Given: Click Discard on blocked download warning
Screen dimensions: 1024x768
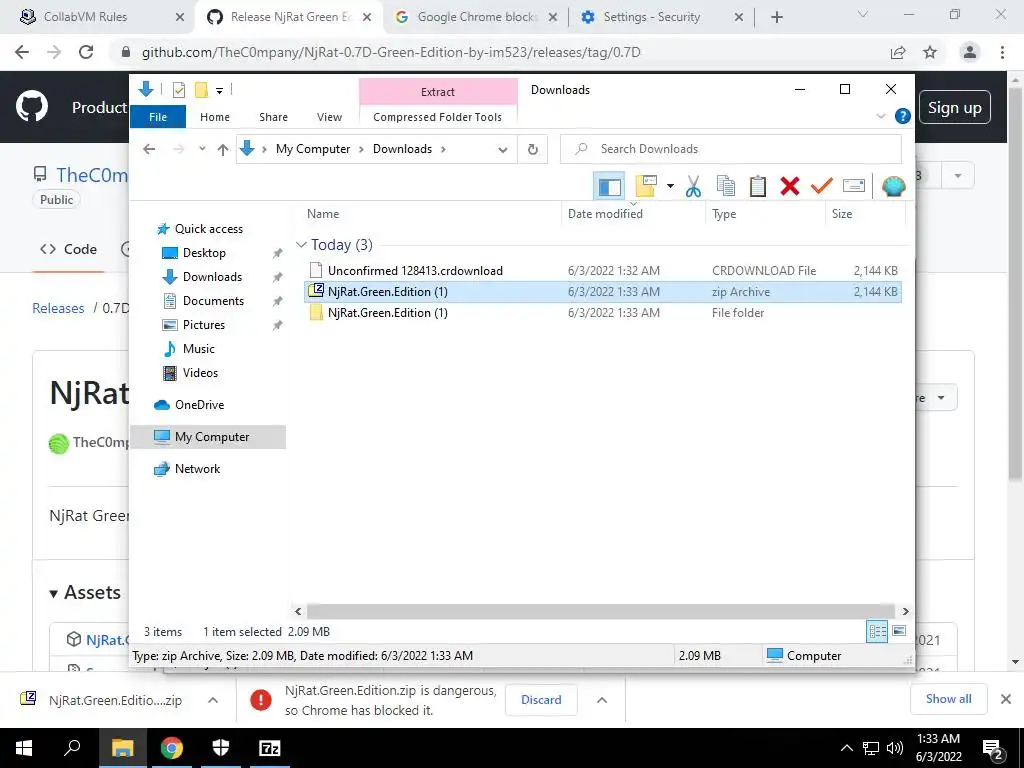Looking at the screenshot, I should click(x=541, y=700).
